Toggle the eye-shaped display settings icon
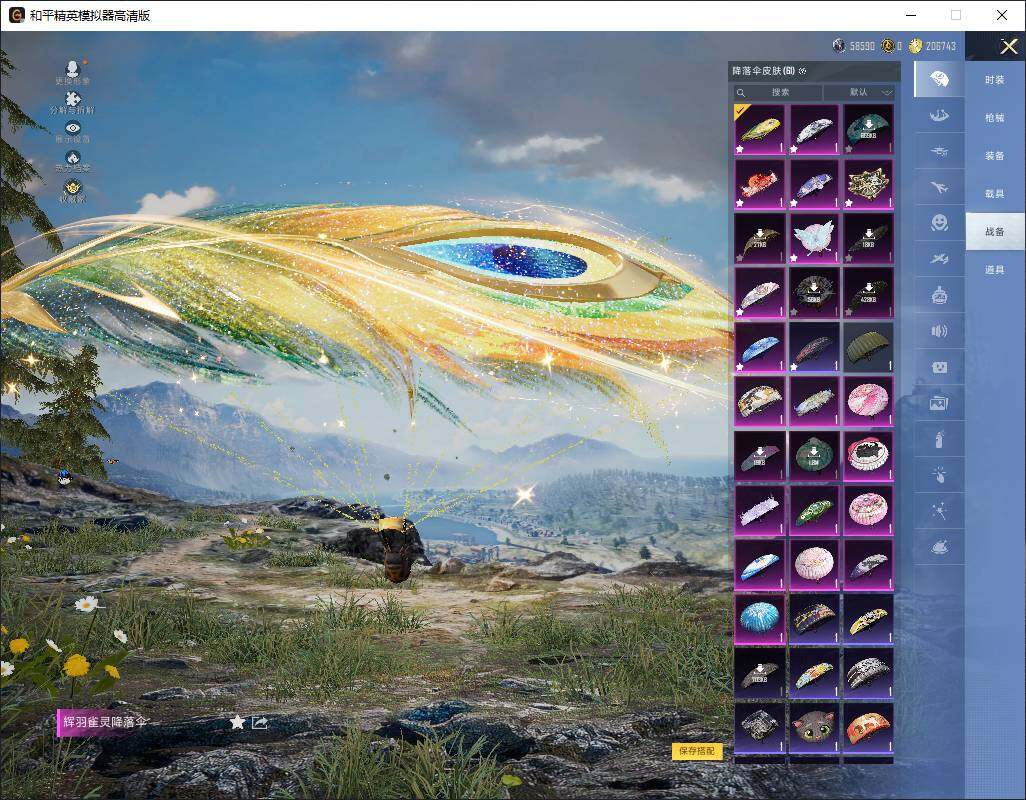Image resolution: width=1026 pixels, height=800 pixels. point(73,131)
